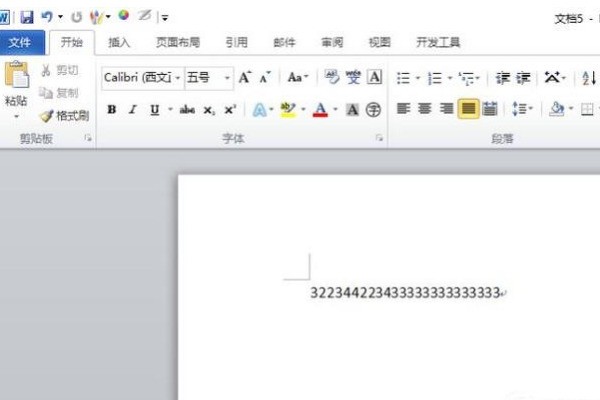Toggle the Justify alignment button
This screenshot has width=600, height=400.
[468, 109]
